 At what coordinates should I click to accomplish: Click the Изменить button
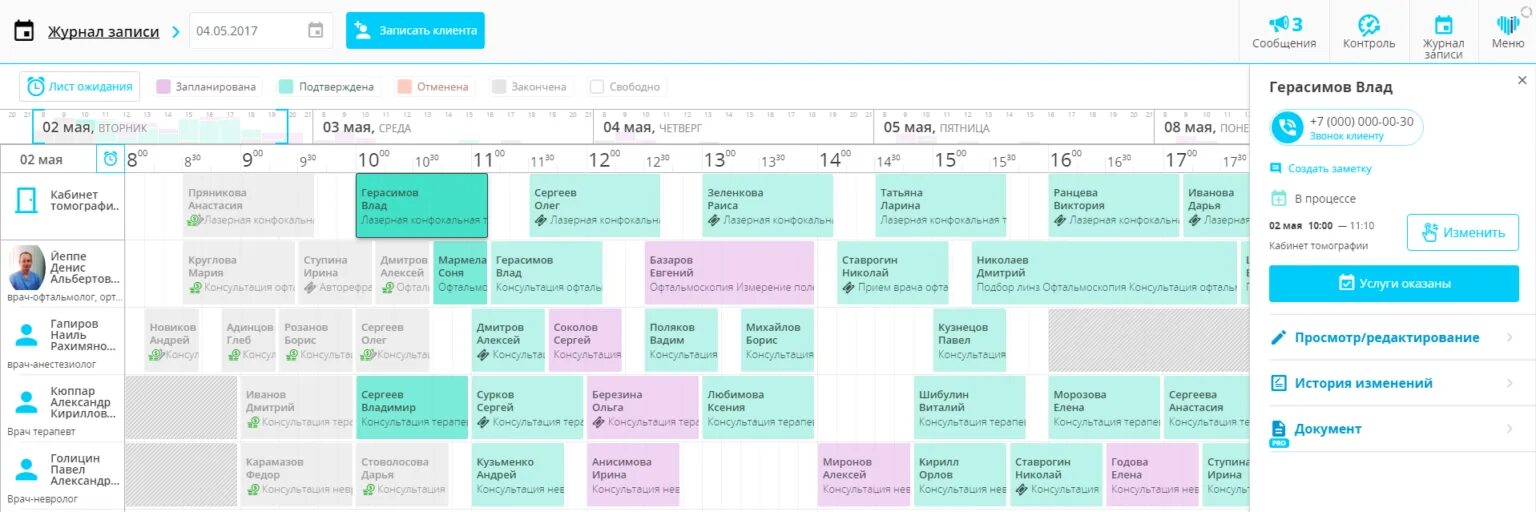click(1462, 233)
